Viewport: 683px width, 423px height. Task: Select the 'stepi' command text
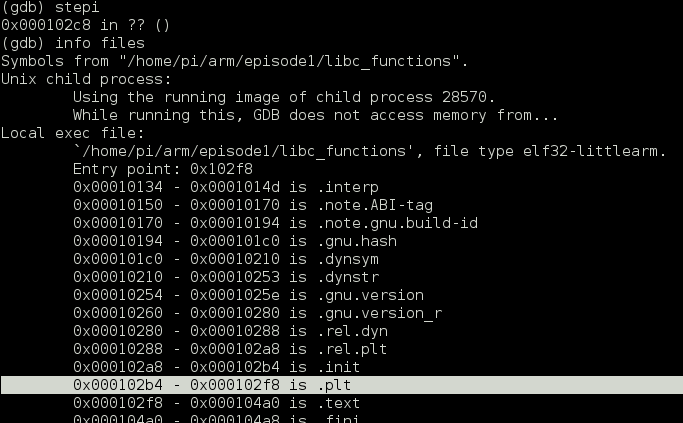tap(77, 7)
